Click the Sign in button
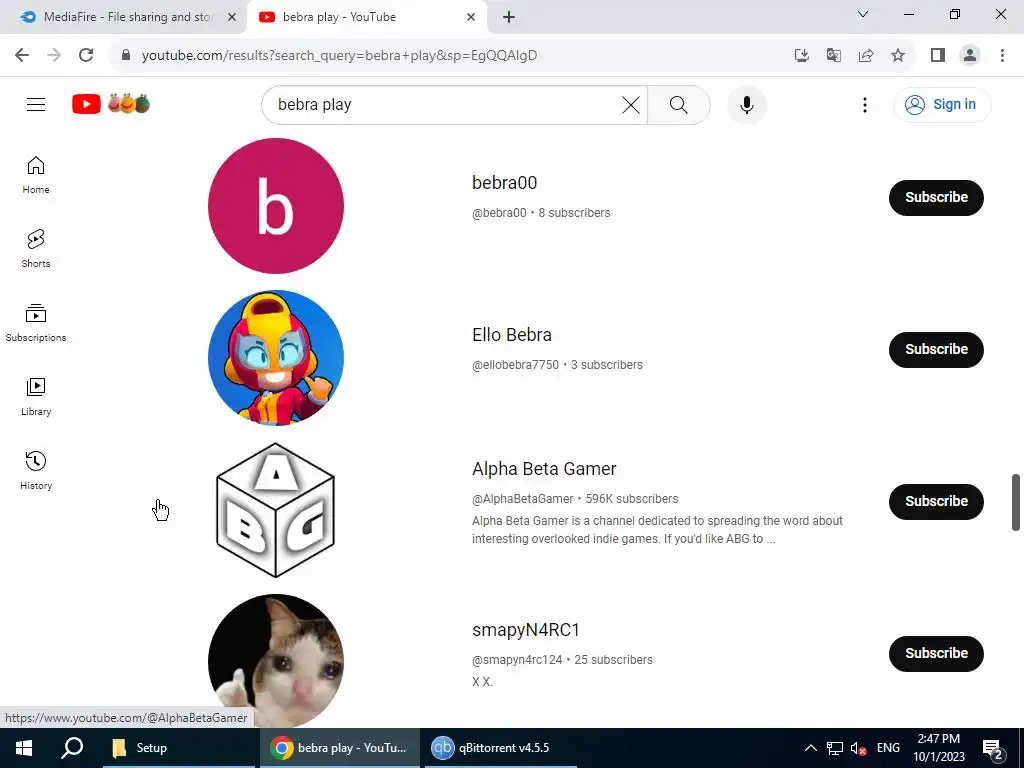1024x768 pixels. (942, 104)
